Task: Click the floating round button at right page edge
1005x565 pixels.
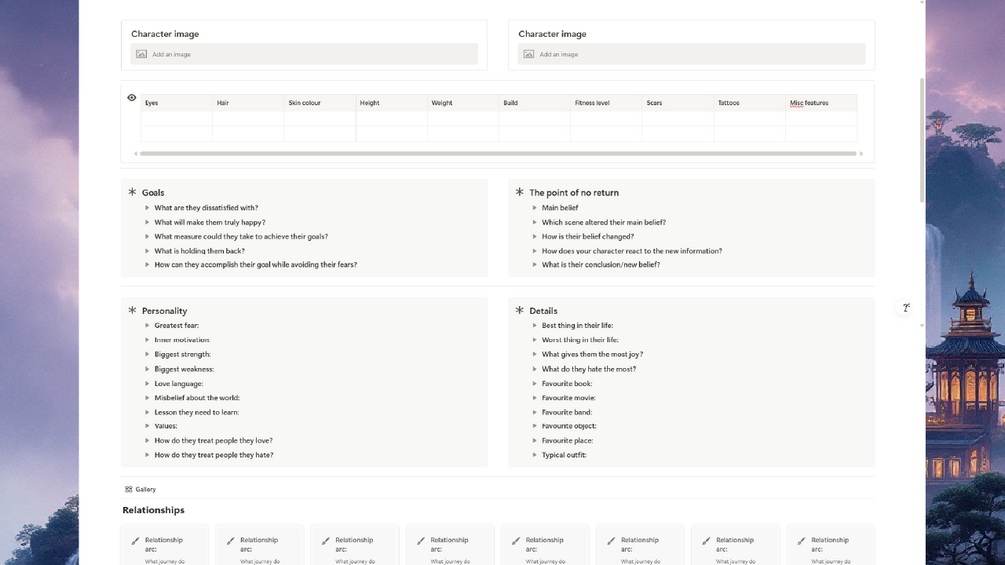Action: point(906,308)
